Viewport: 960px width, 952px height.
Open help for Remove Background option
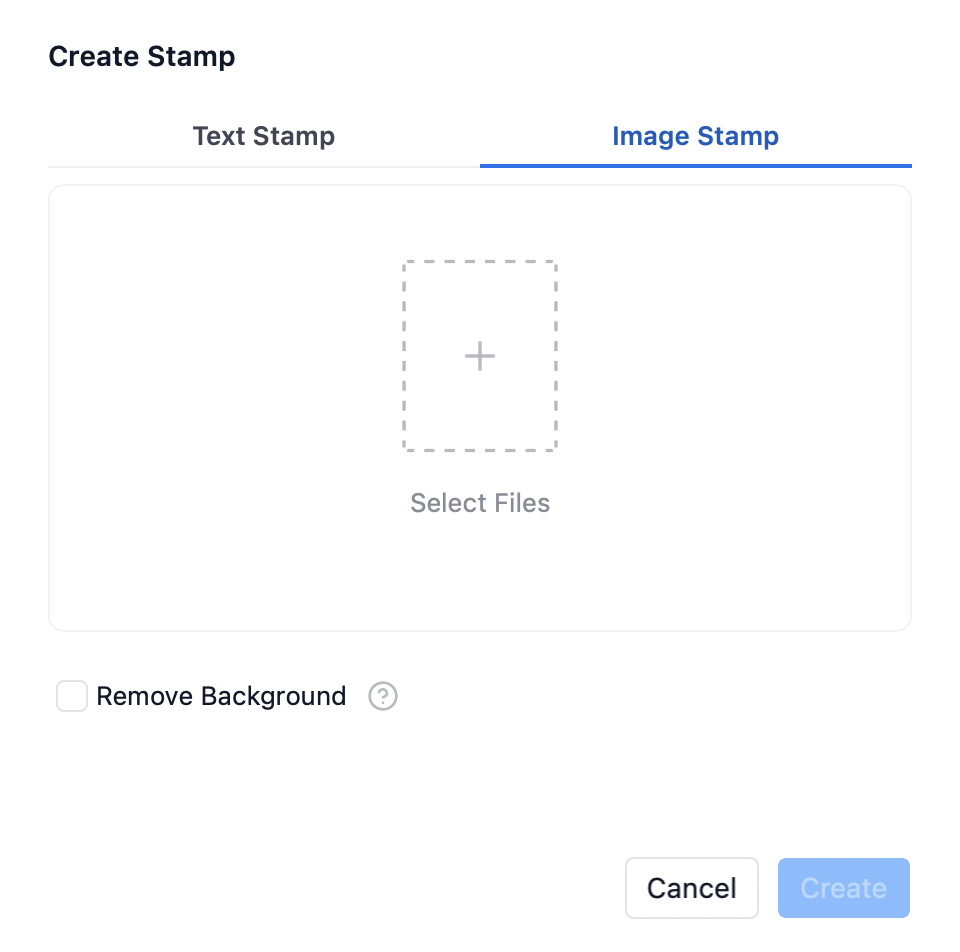(x=383, y=696)
